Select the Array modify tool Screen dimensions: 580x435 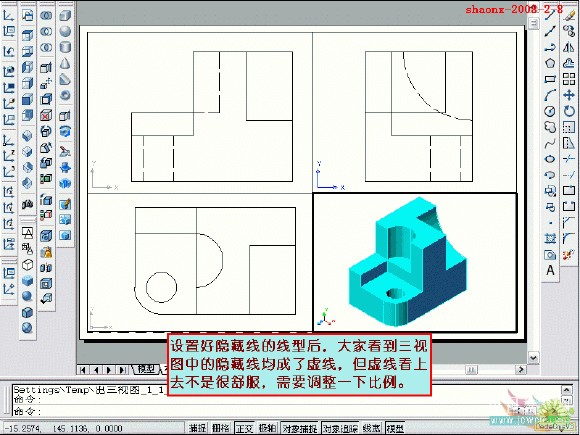[569, 79]
